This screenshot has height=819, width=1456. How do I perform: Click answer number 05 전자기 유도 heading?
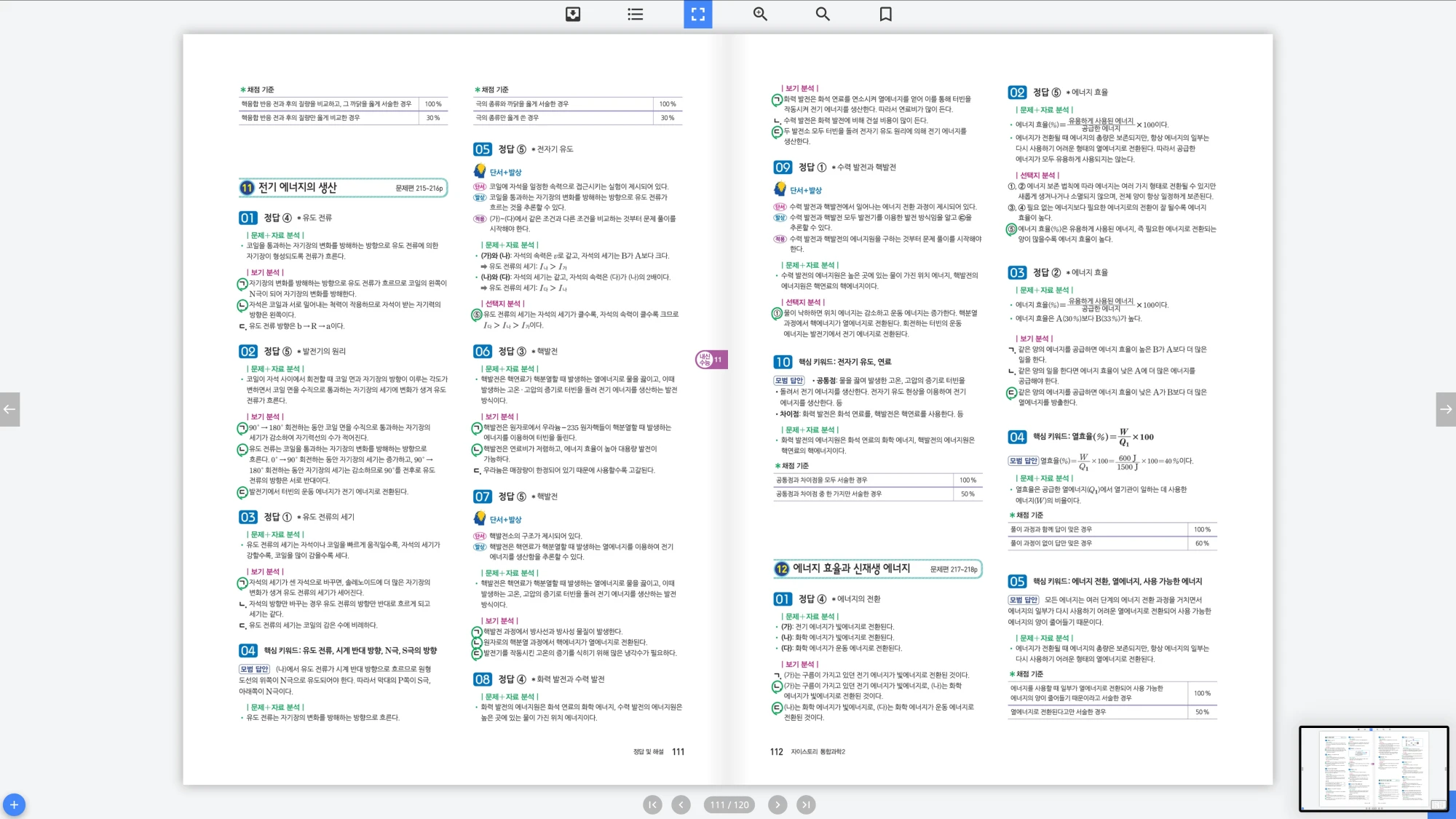pos(523,149)
